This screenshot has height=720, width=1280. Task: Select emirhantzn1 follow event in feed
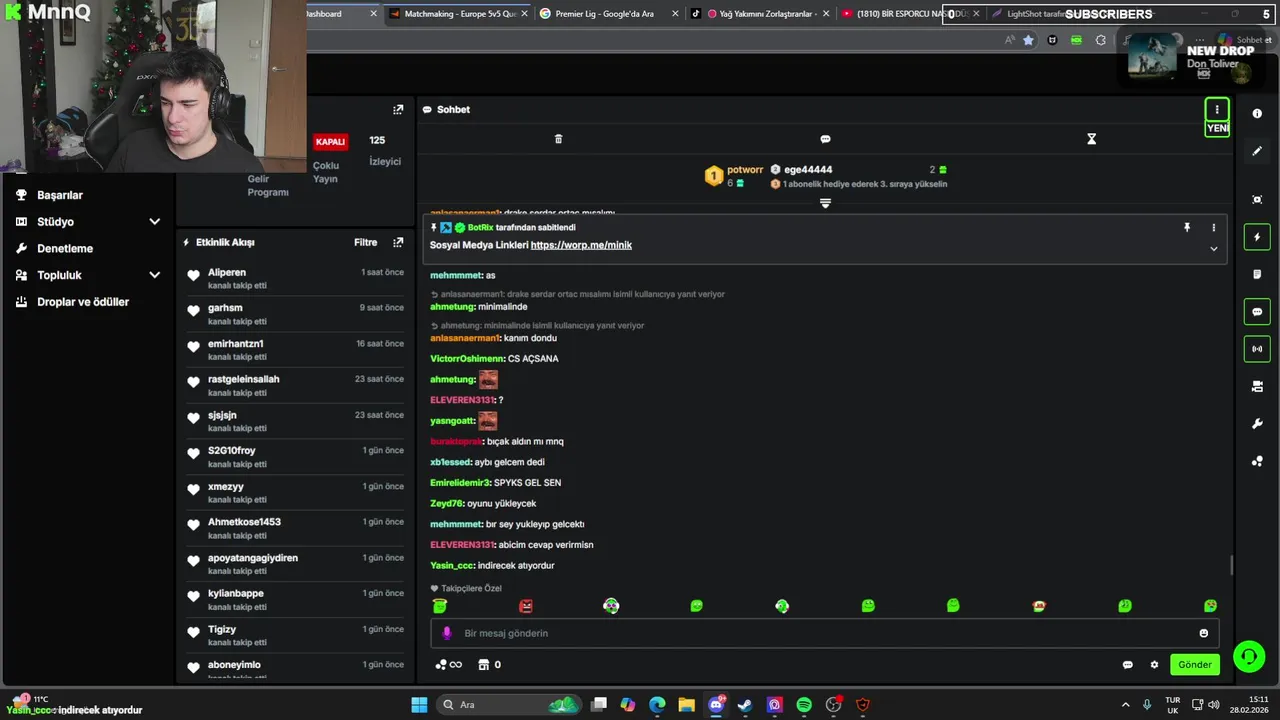[295, 350]
